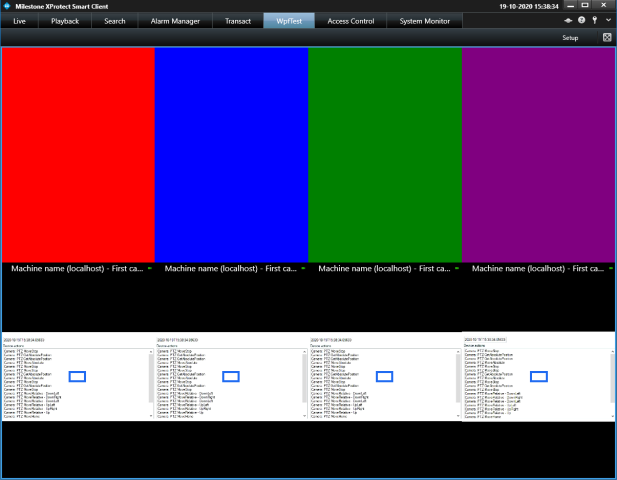This screenshot has width=617, height=480.
Task: Click the key login info icon
Action: coord(594,20)
